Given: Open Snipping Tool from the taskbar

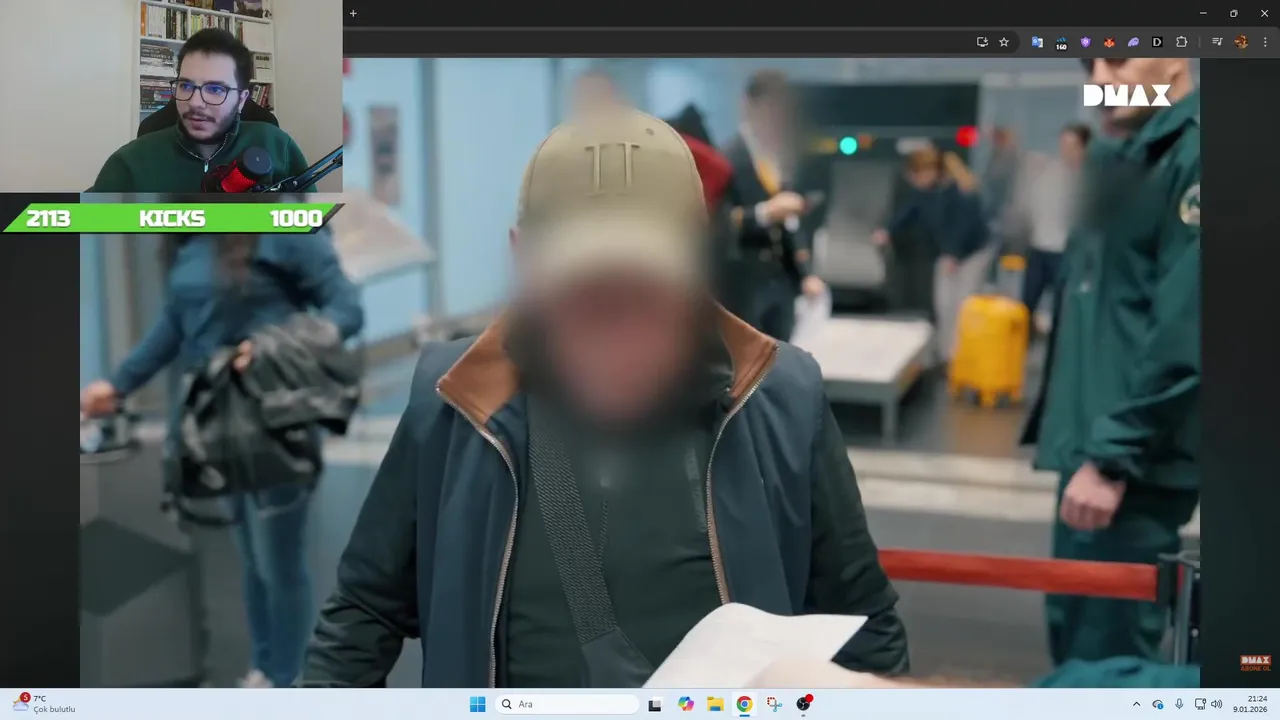Looking at the screenshot, I should [774, 704].
